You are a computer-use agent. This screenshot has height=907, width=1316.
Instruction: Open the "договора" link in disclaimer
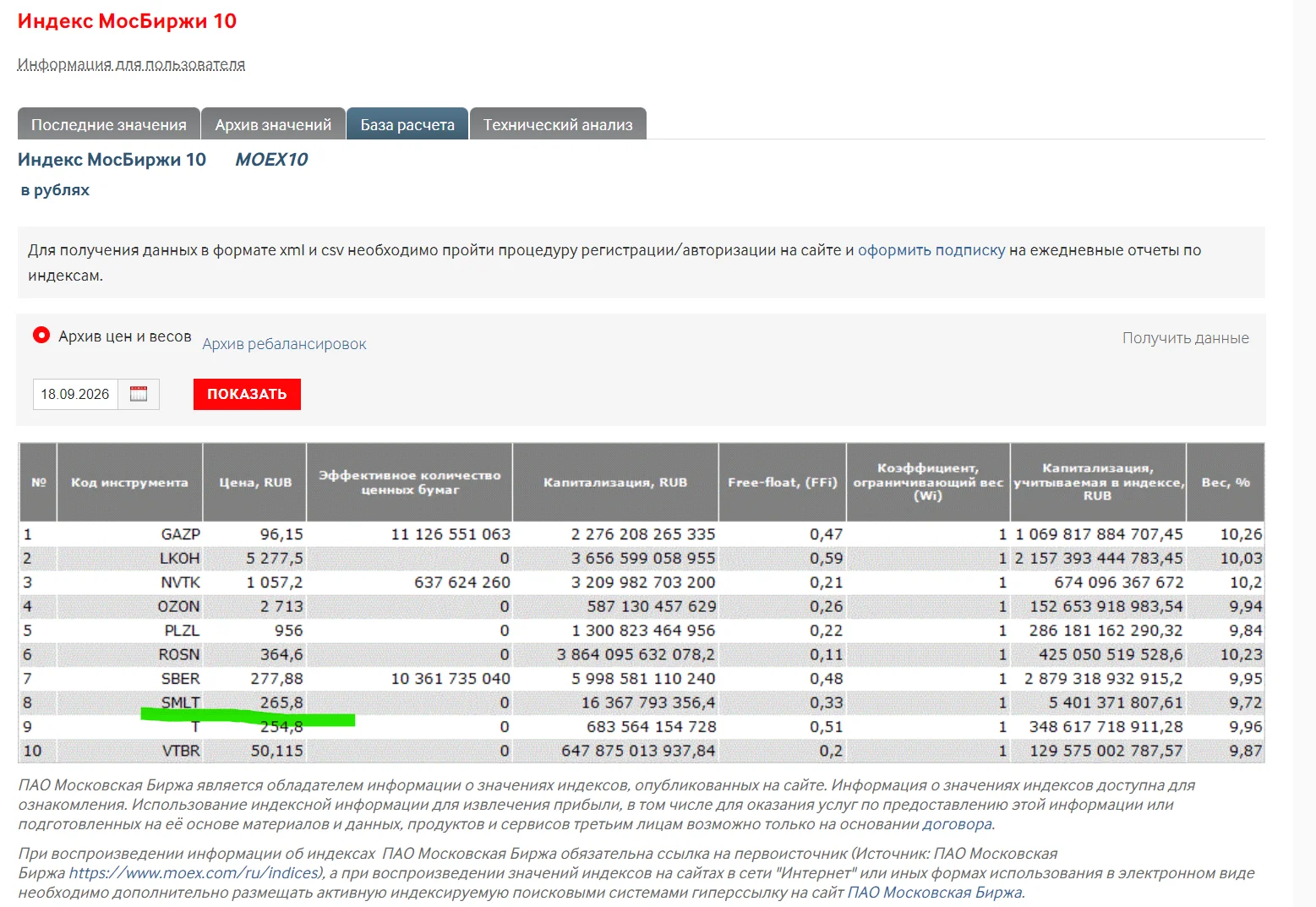click(x=958, y=824)
